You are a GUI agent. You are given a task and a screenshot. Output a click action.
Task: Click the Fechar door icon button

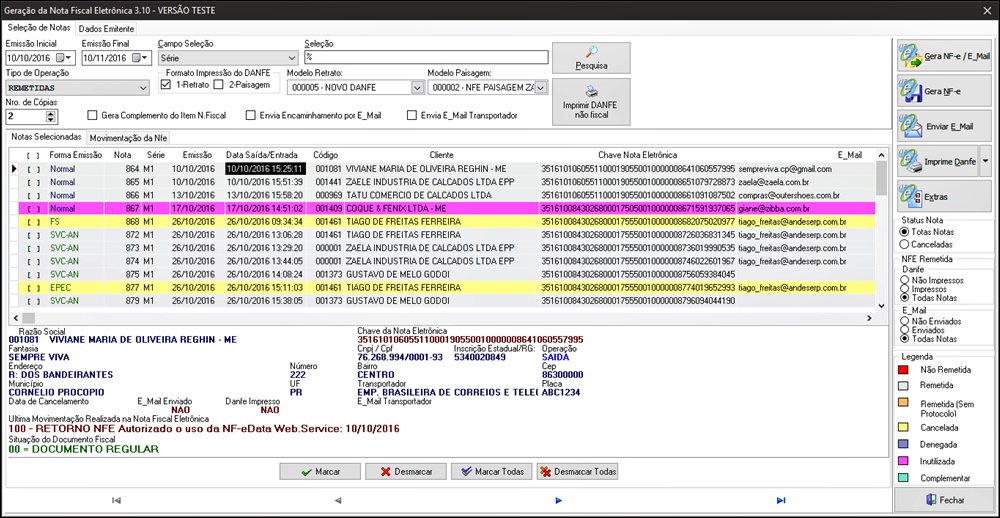(944, 500)
